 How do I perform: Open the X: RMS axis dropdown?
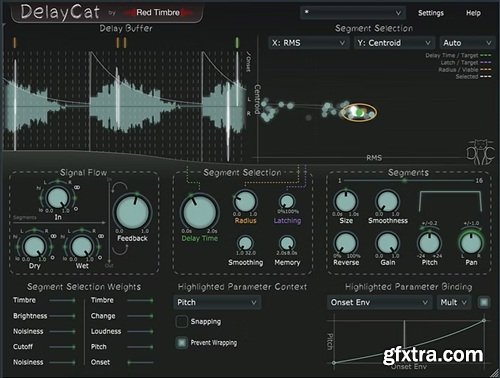click(308, 43)
